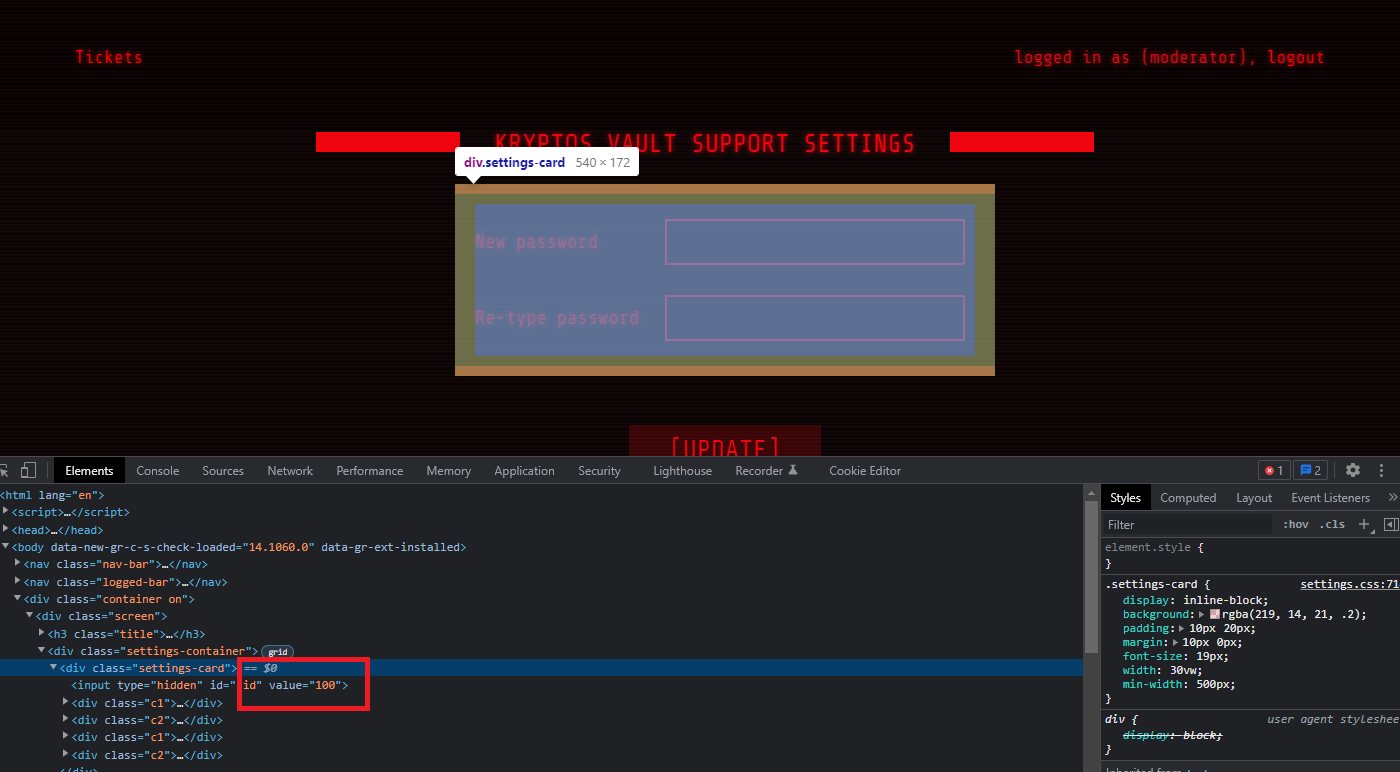This screenshot has width=1400, height=772.
Task: Select the Computed sidebar tab
Action: point(1188,497)
